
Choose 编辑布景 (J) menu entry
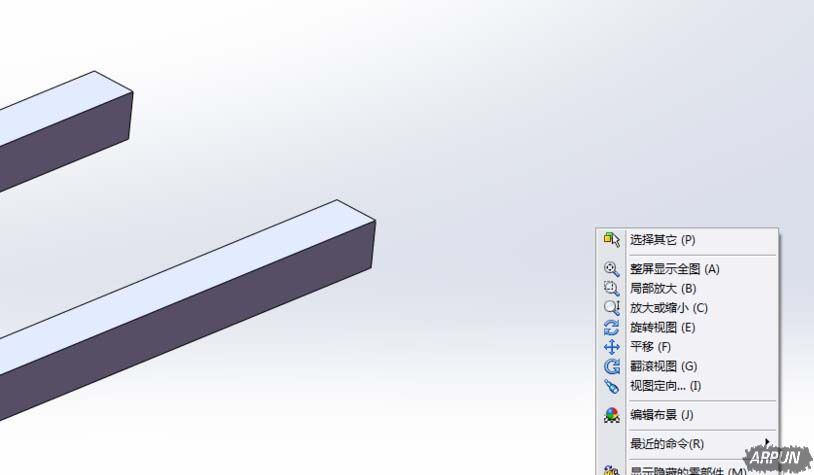[687, 415]
